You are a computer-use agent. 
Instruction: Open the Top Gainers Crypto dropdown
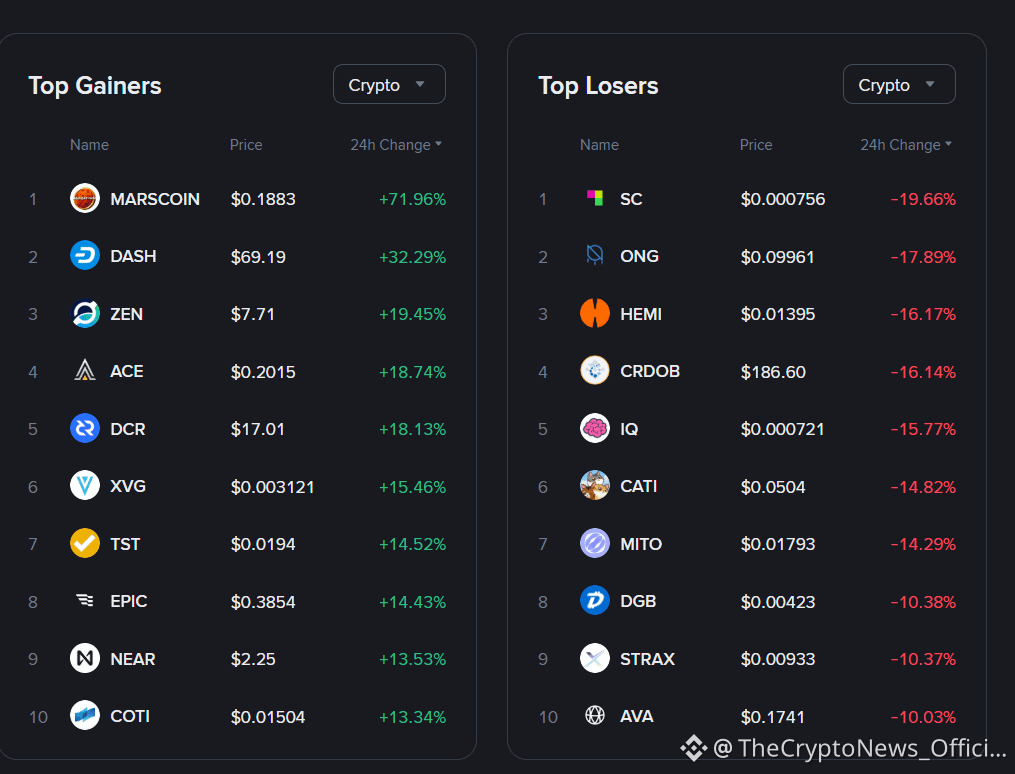click(x=389, y=84)
